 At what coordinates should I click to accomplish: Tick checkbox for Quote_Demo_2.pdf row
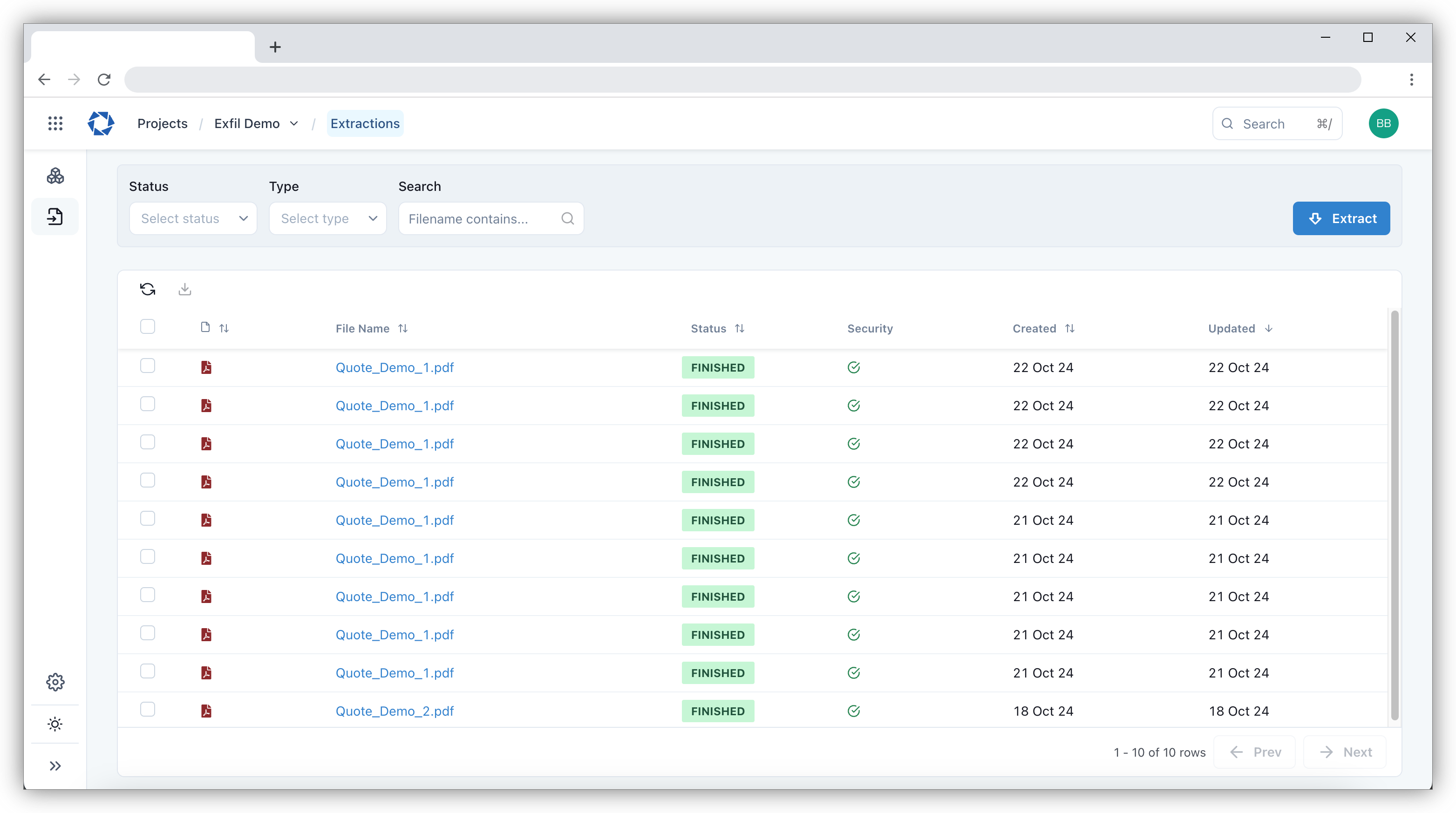(148, 709)
